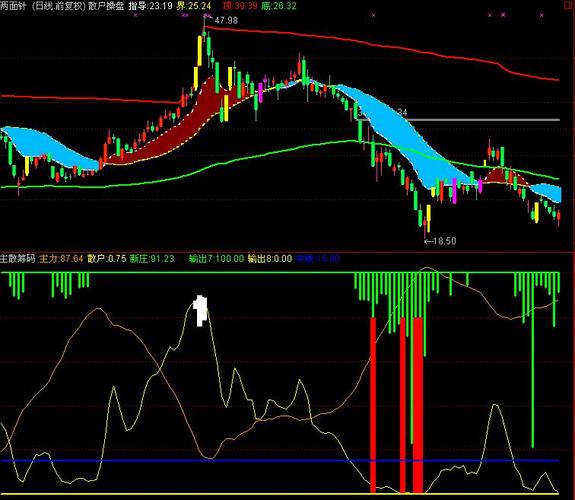Click the widest red bar in lower panel
The height and width of the screenshot is (500, 575).
click(418, 405)
